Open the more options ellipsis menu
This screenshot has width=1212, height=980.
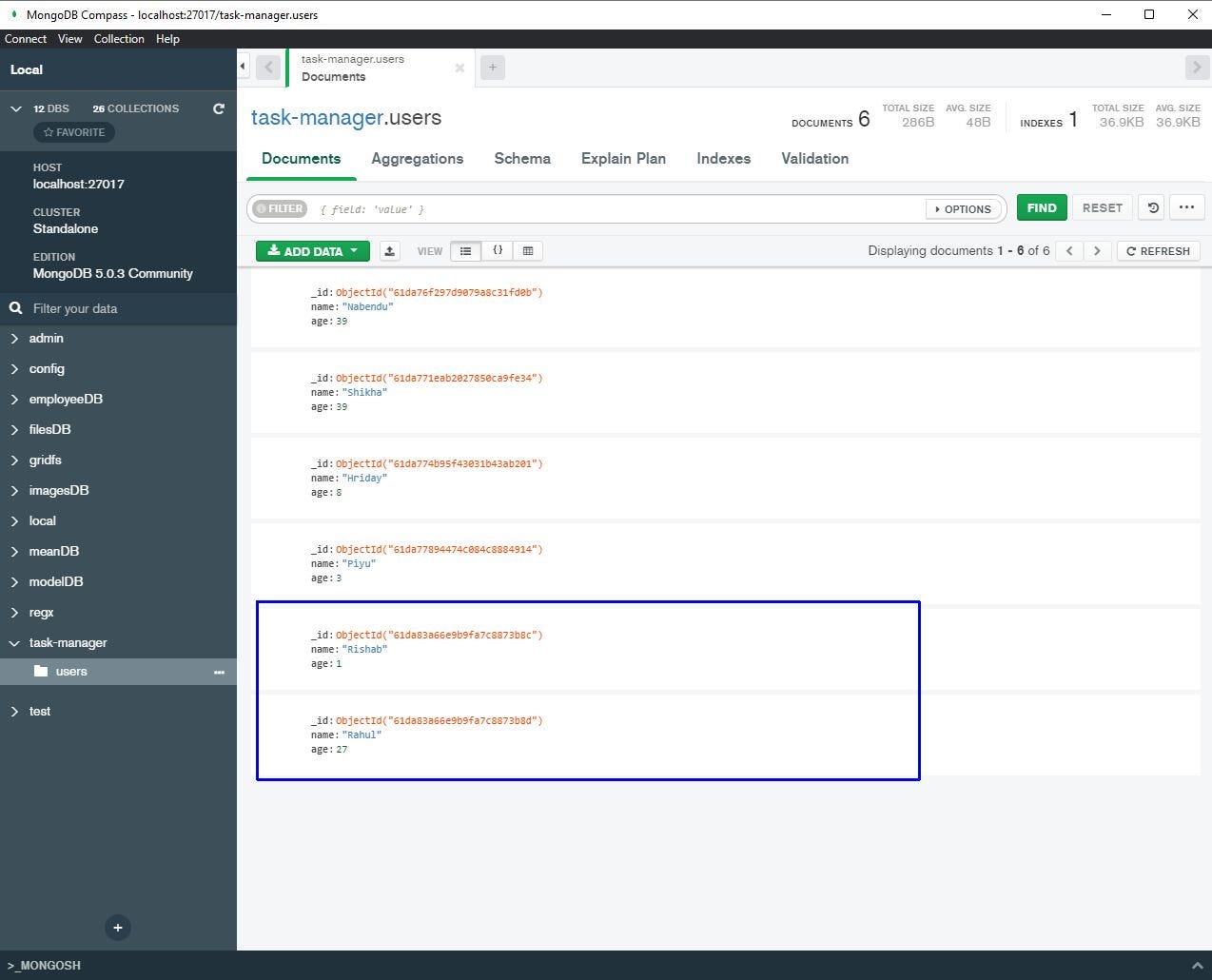tap(1186, 207)
